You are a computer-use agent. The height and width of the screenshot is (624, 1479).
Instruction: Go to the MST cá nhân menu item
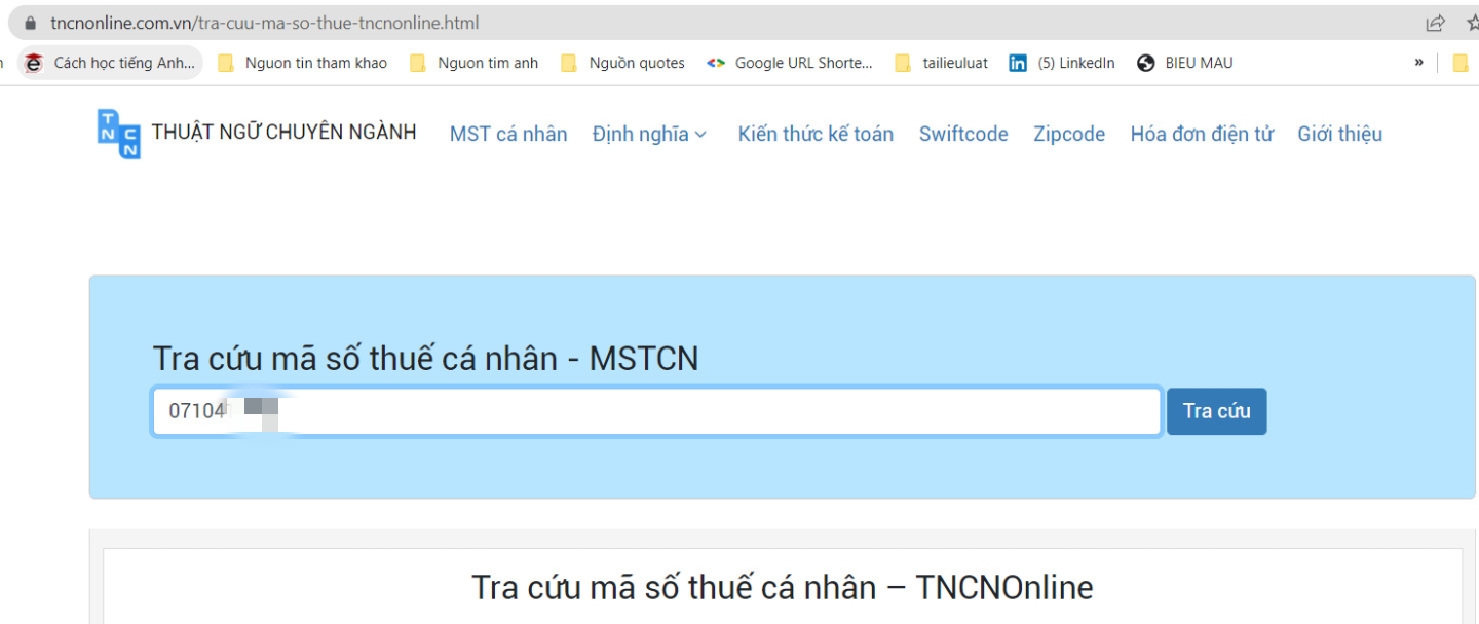(508, 134)
